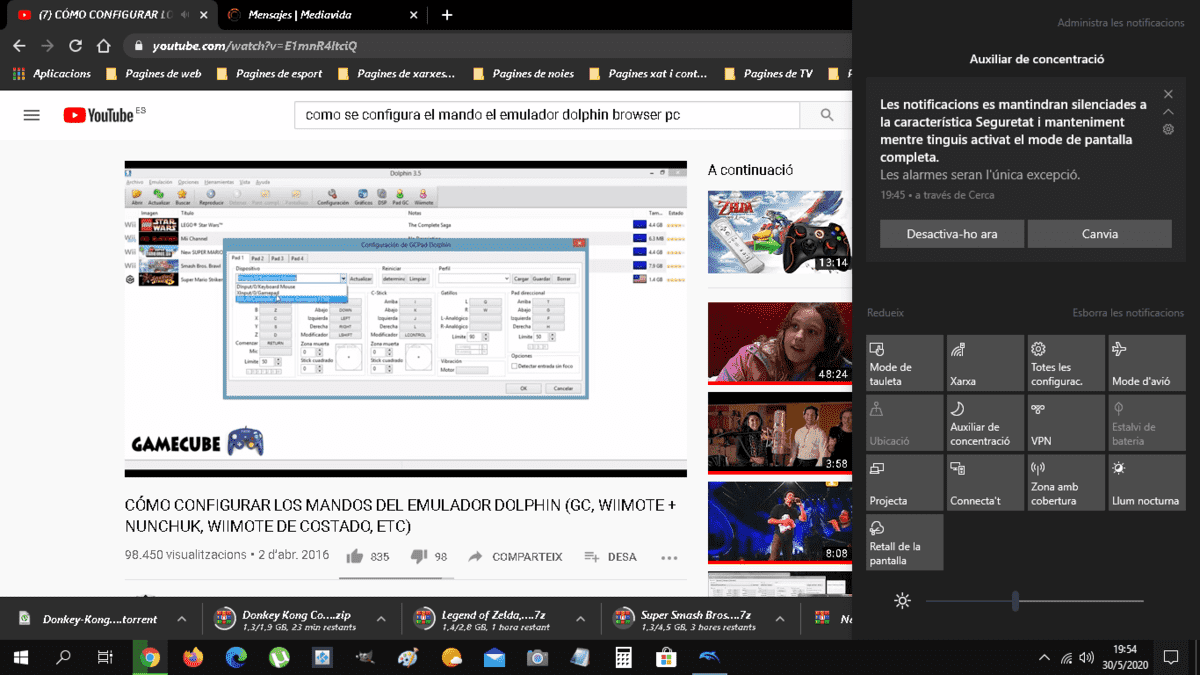Click Redueix to collapse quick actions

coord(886,313)
